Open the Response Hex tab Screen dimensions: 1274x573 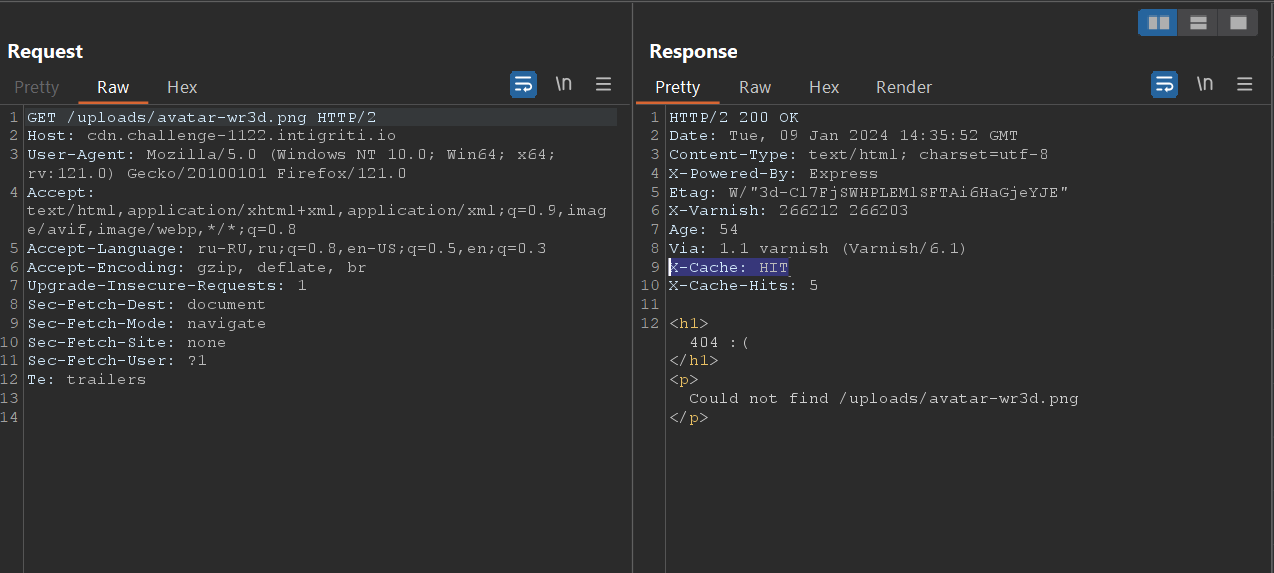(824, 87)
